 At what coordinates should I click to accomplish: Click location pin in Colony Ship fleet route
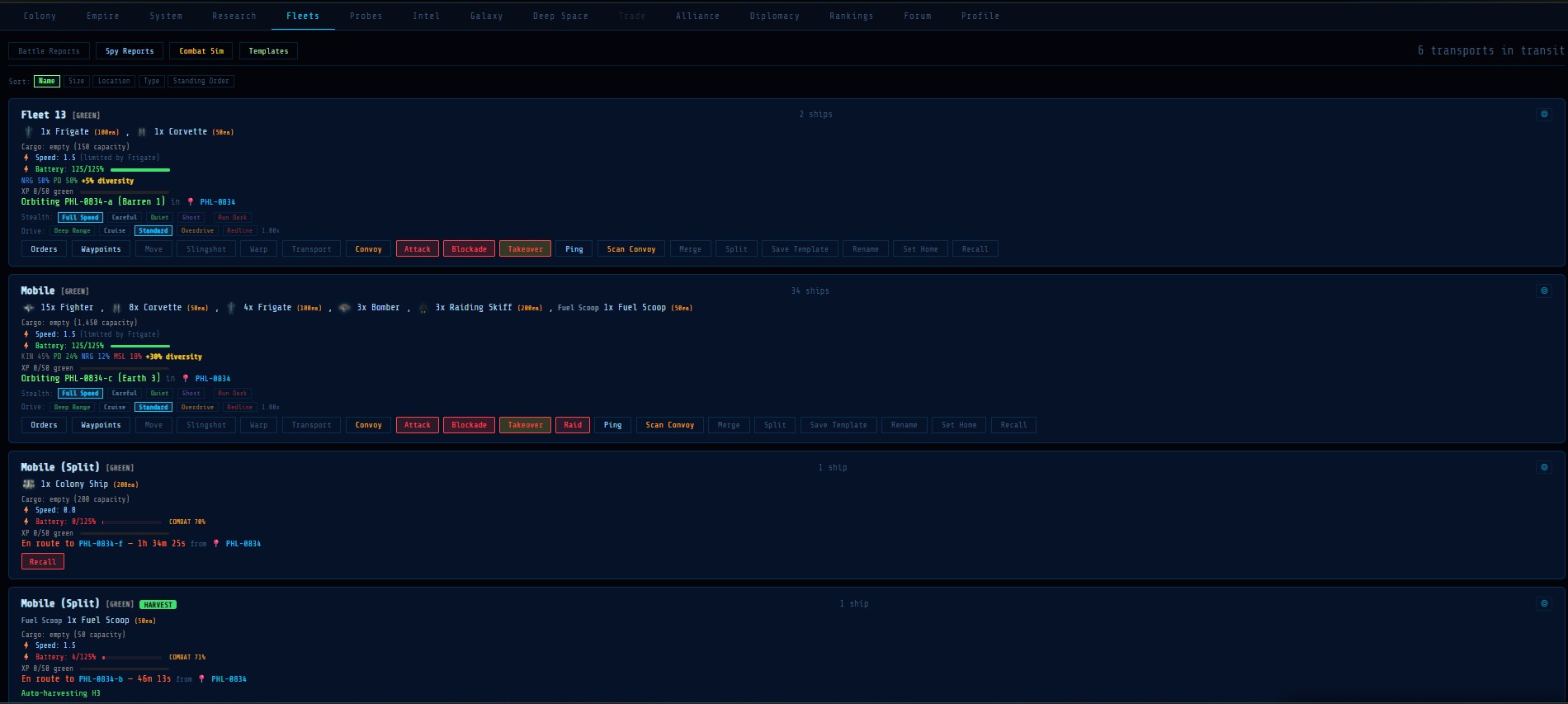(x=216, y=544)
